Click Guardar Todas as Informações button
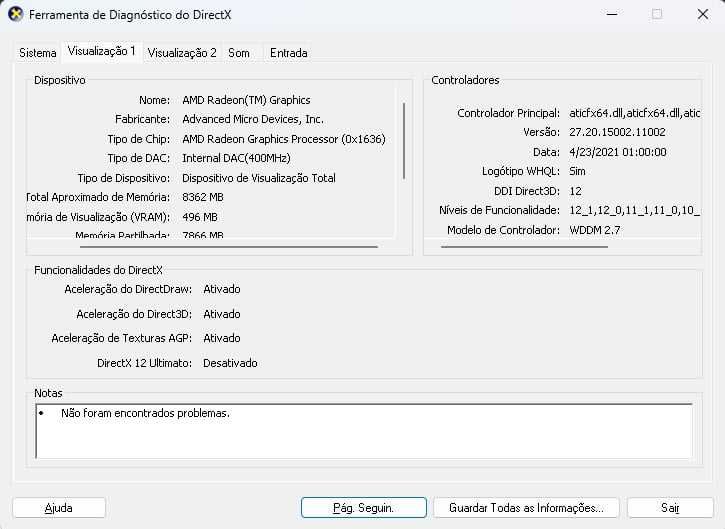 pyautogui.click(x=526, y=508)
